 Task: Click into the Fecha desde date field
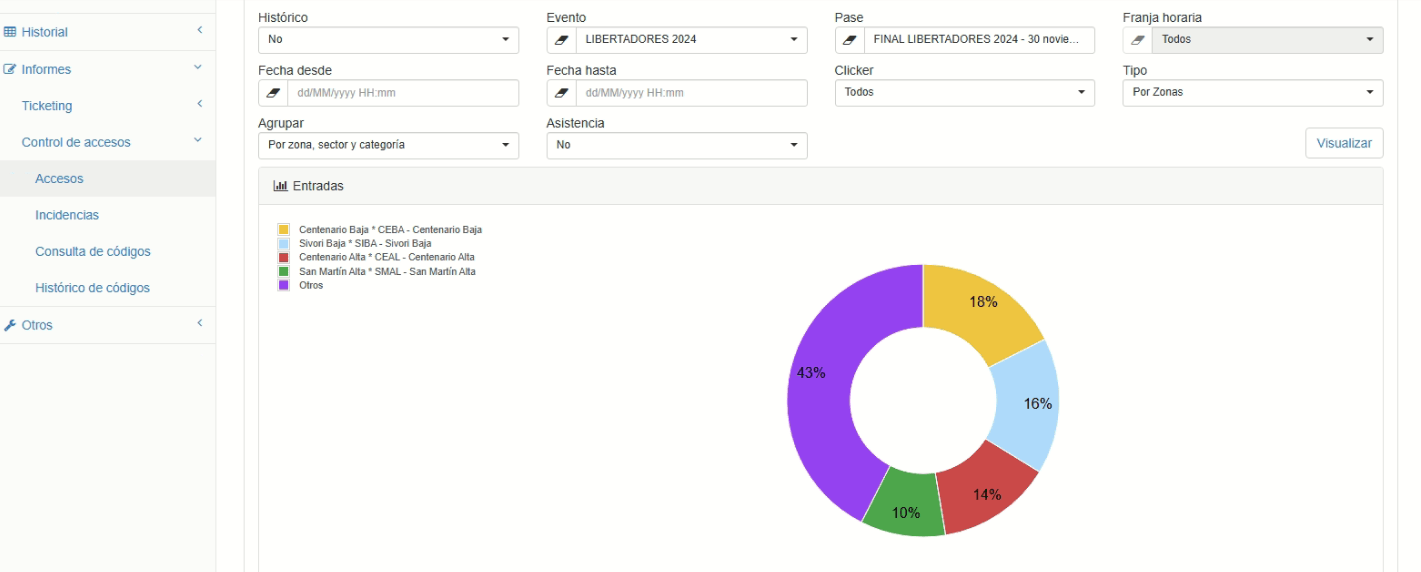403,93
